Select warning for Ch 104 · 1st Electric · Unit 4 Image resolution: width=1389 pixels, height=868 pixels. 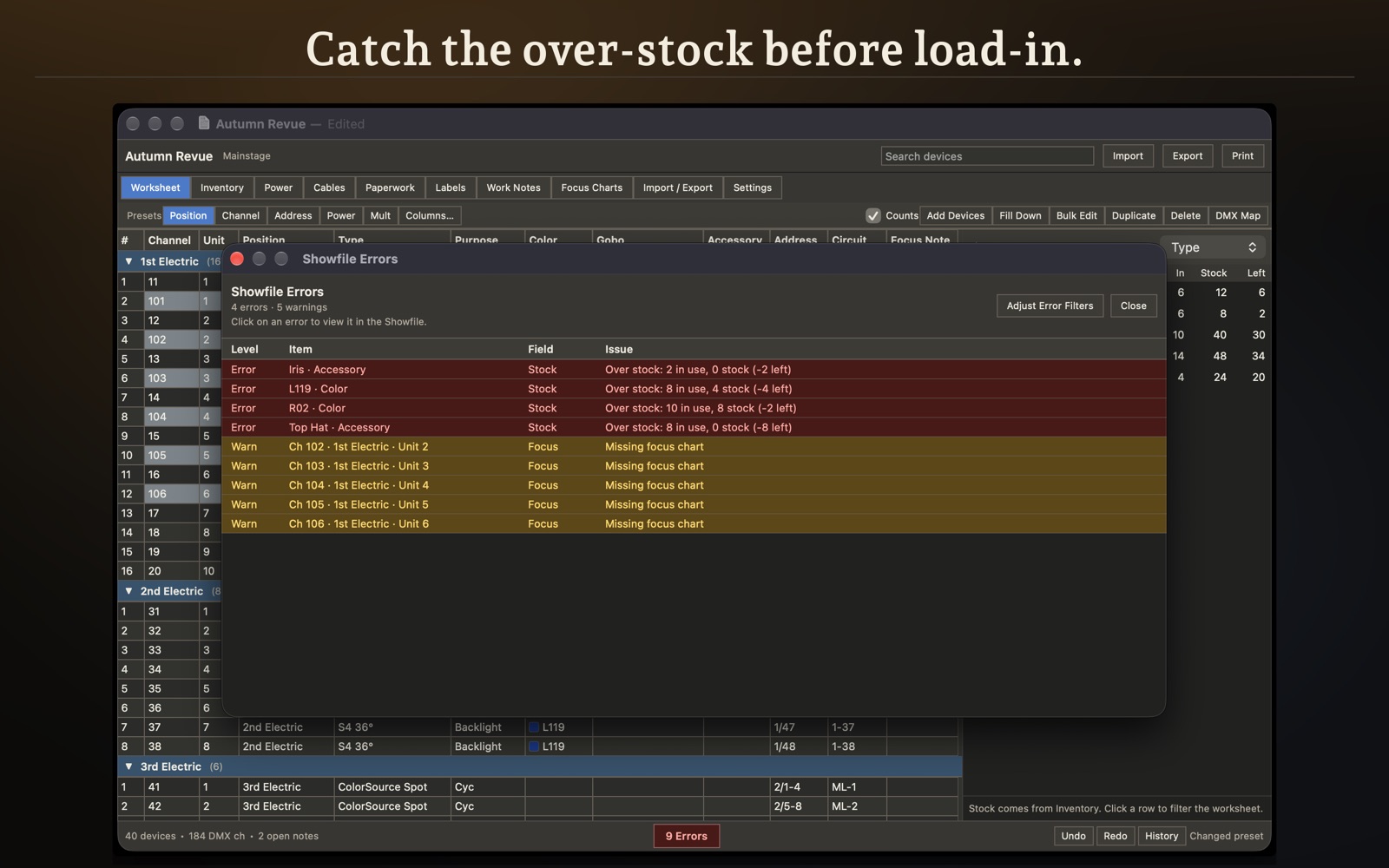[694, 485]
